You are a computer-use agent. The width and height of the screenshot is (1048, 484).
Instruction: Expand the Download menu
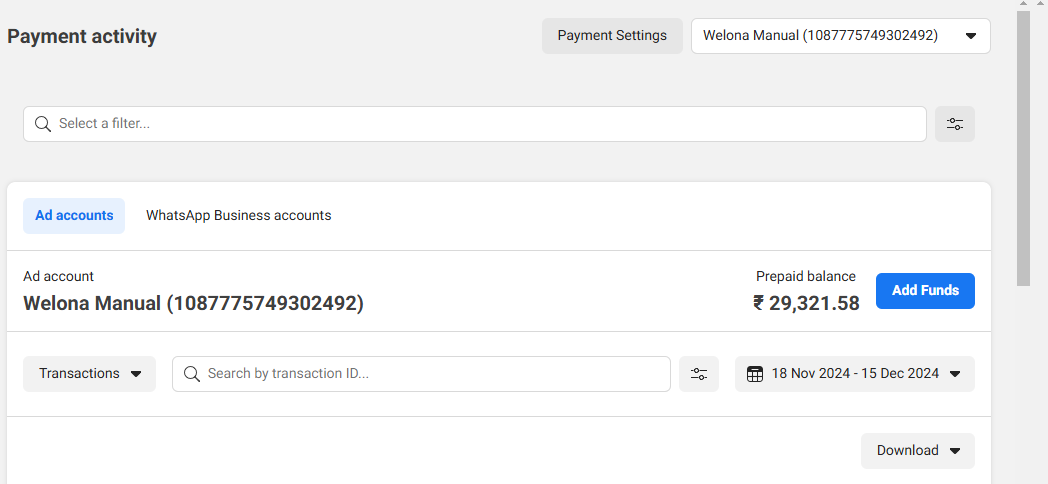coord(918,451)
